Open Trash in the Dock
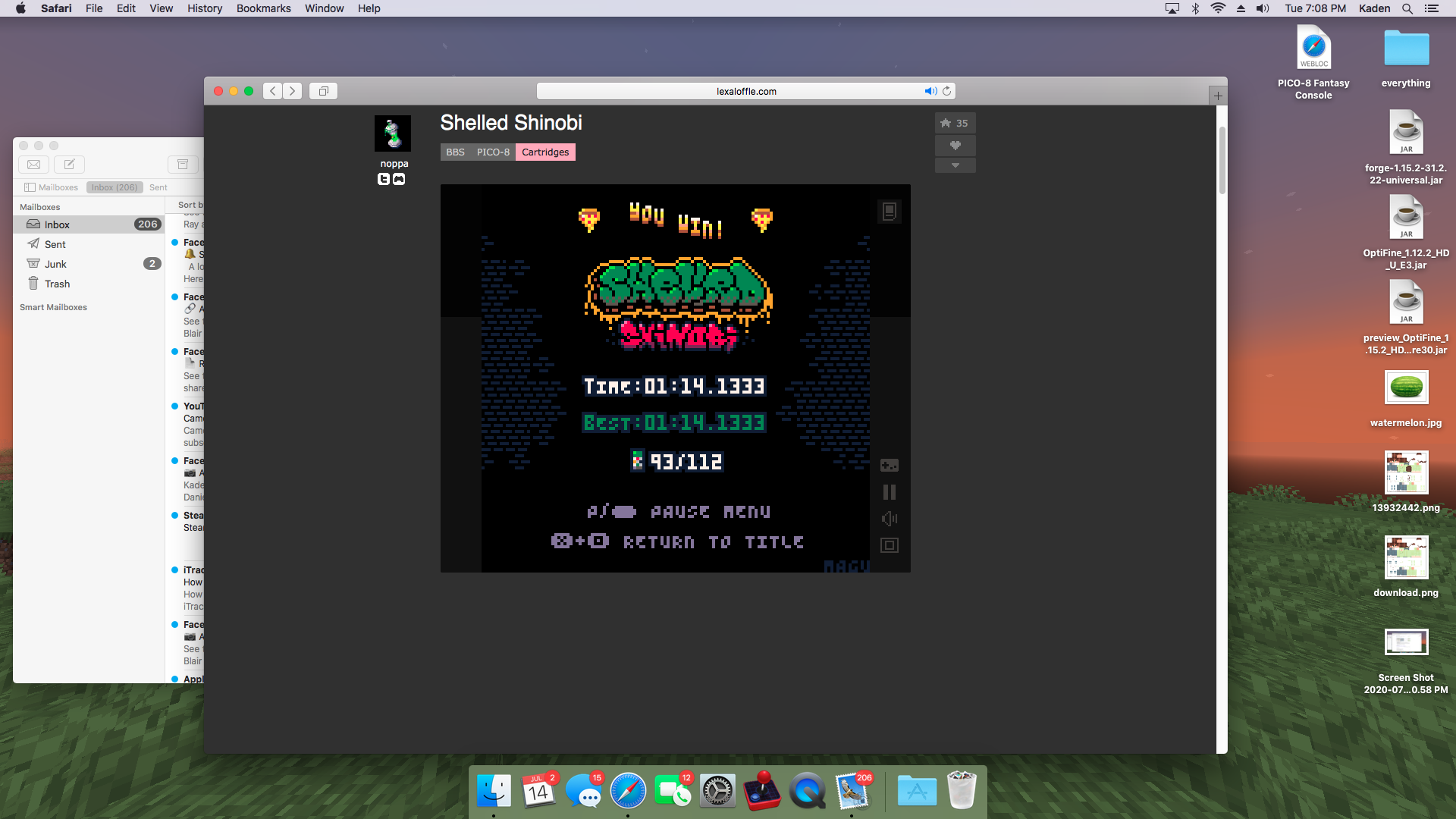Image resolution: width=1456 pixels, height=819 pixels. point(962,792)
